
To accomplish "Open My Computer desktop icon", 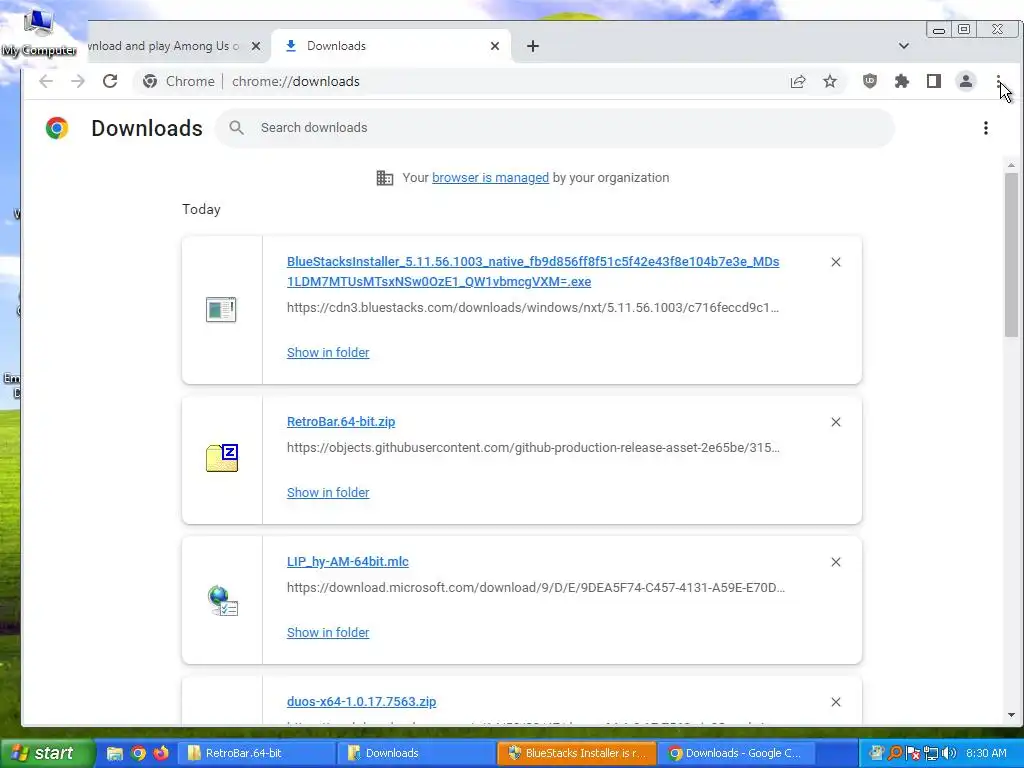I will 39,33.
